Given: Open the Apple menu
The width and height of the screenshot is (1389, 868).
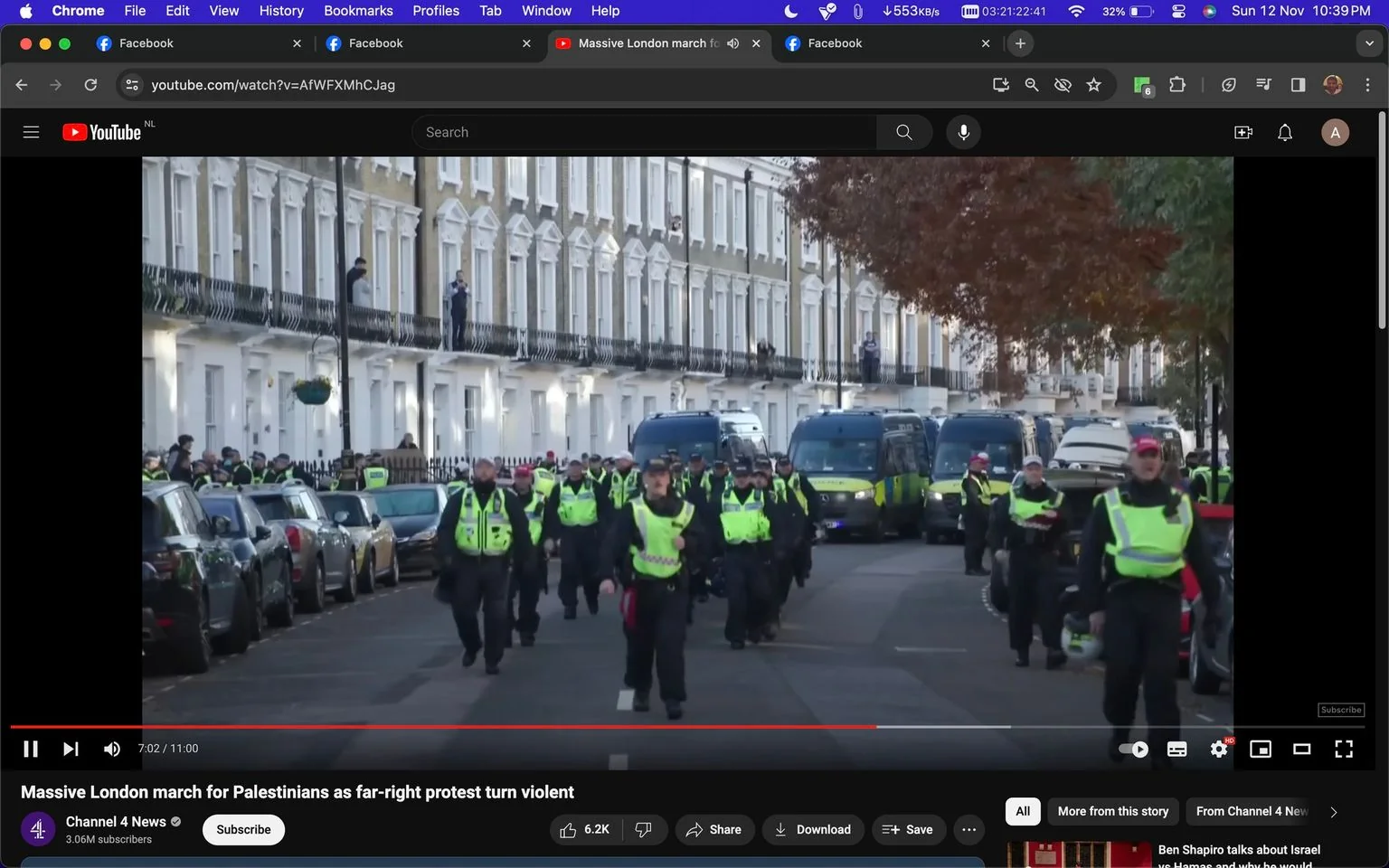Looking at the screenshot, I should point(25,11).
